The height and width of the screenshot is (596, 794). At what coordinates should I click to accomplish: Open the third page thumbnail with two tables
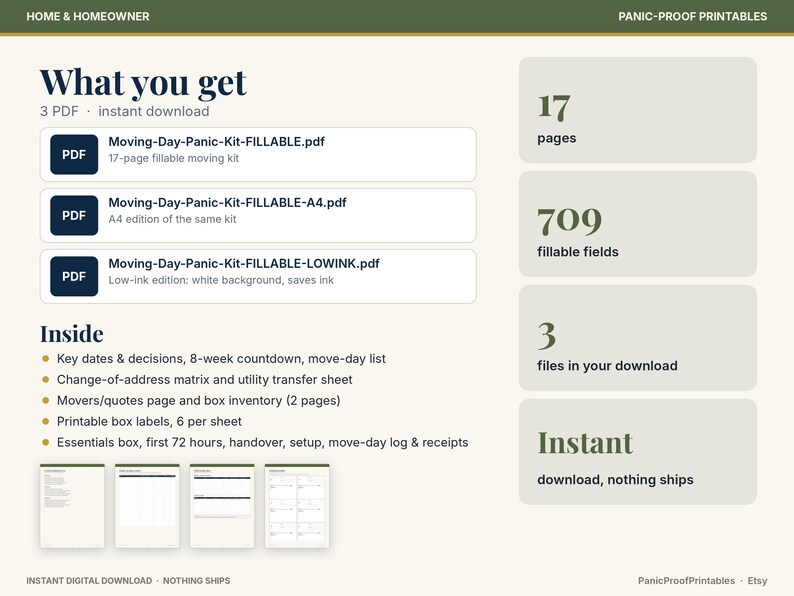222,506
